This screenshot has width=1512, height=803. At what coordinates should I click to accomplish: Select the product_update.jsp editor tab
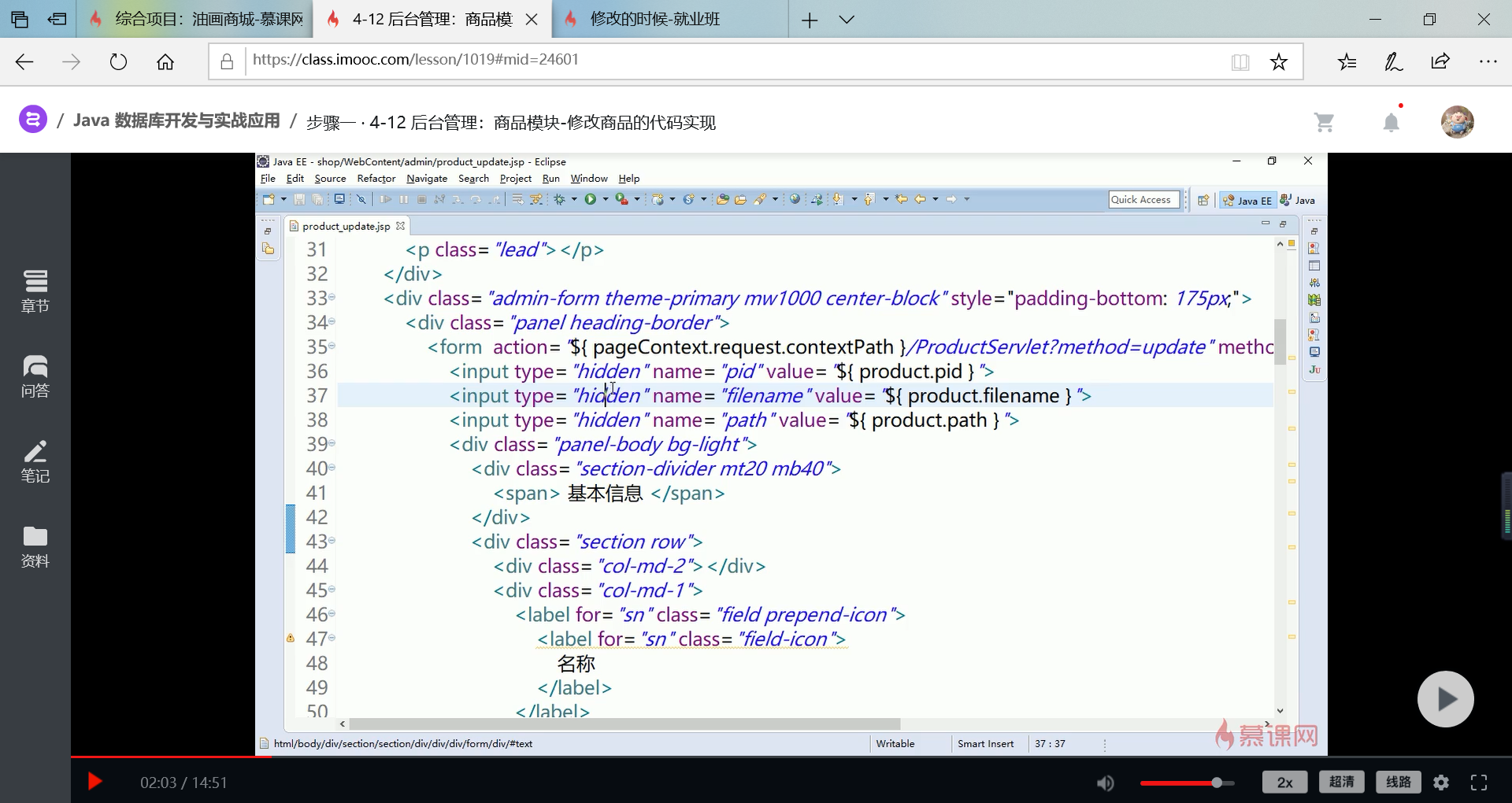click(x=346, y=226)
